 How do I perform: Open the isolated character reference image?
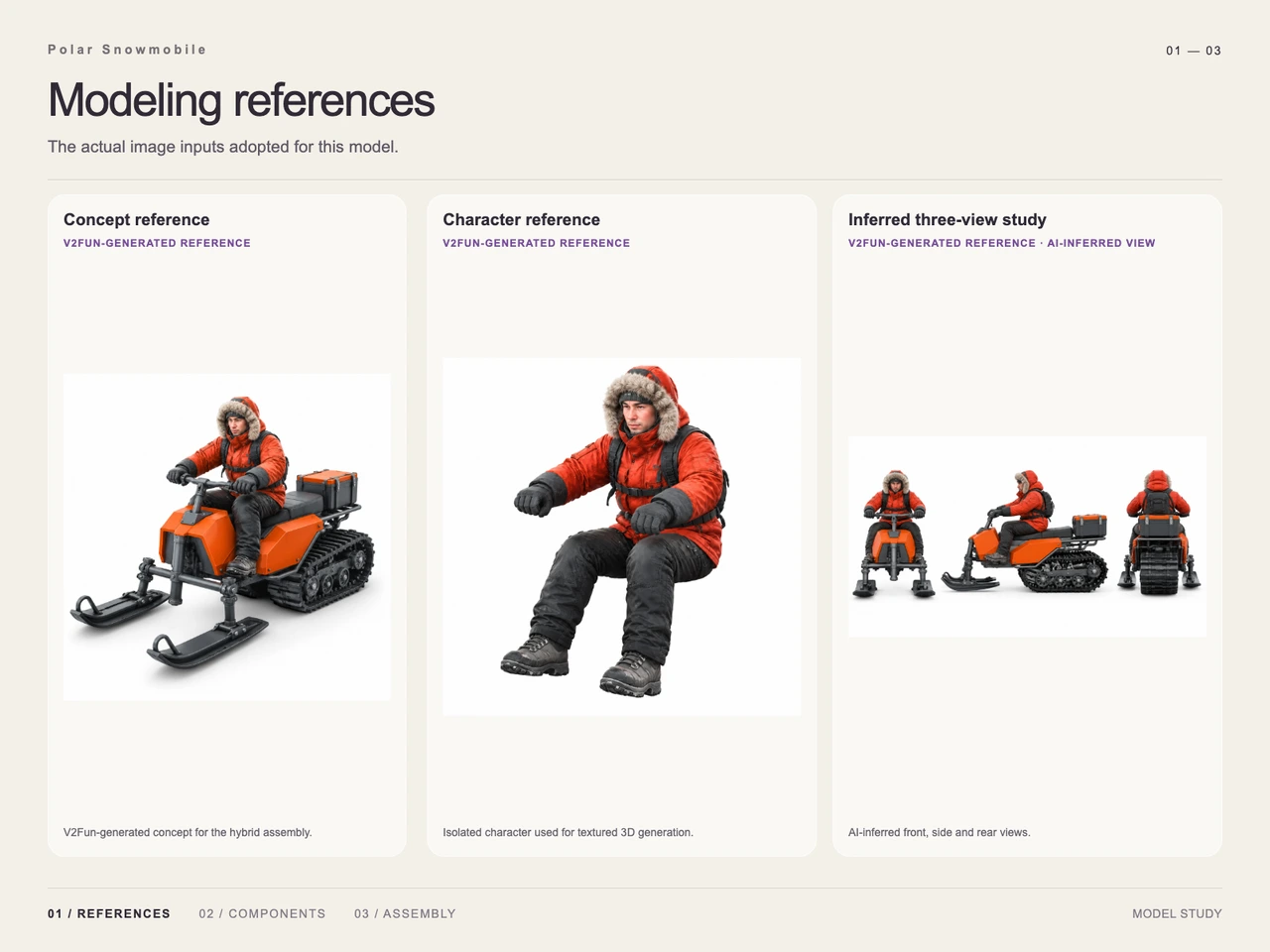tap(621, 536)
